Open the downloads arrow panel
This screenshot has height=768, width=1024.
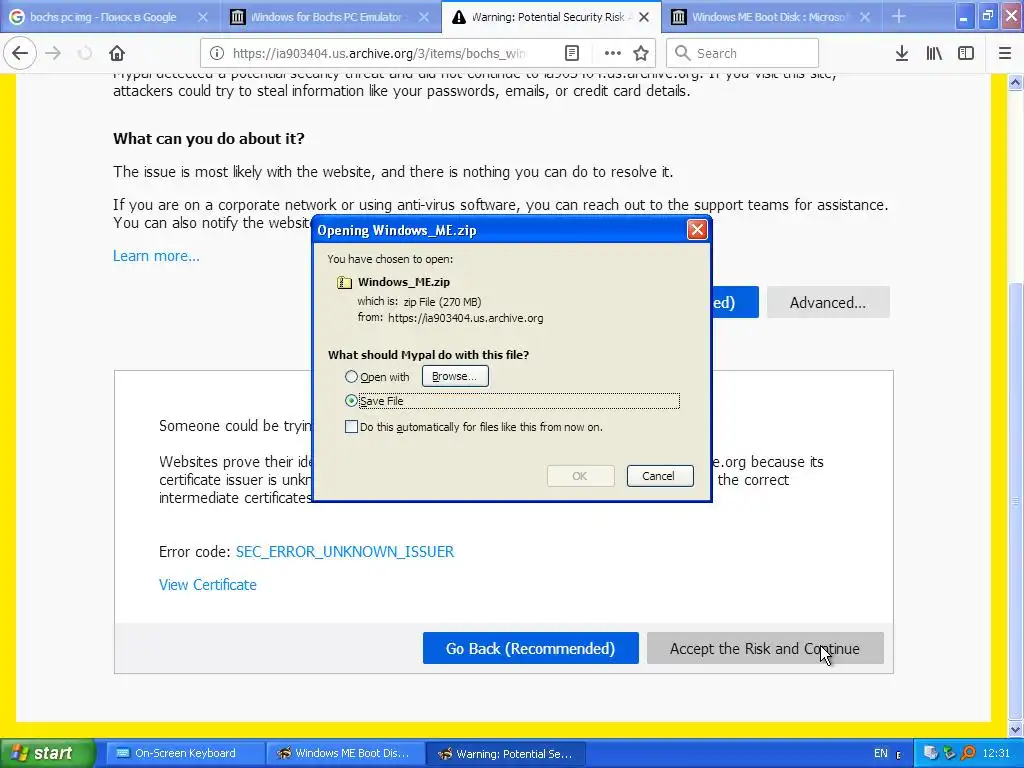coord(902,53)
